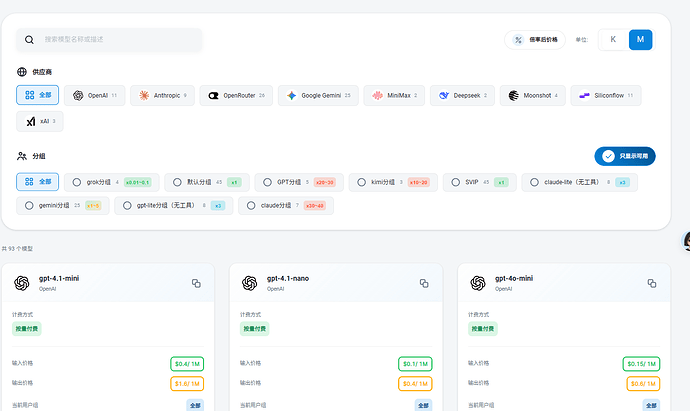Select the SVIP radio option
The width and height of the screenshot is (690, 411).
coord(455,182)
